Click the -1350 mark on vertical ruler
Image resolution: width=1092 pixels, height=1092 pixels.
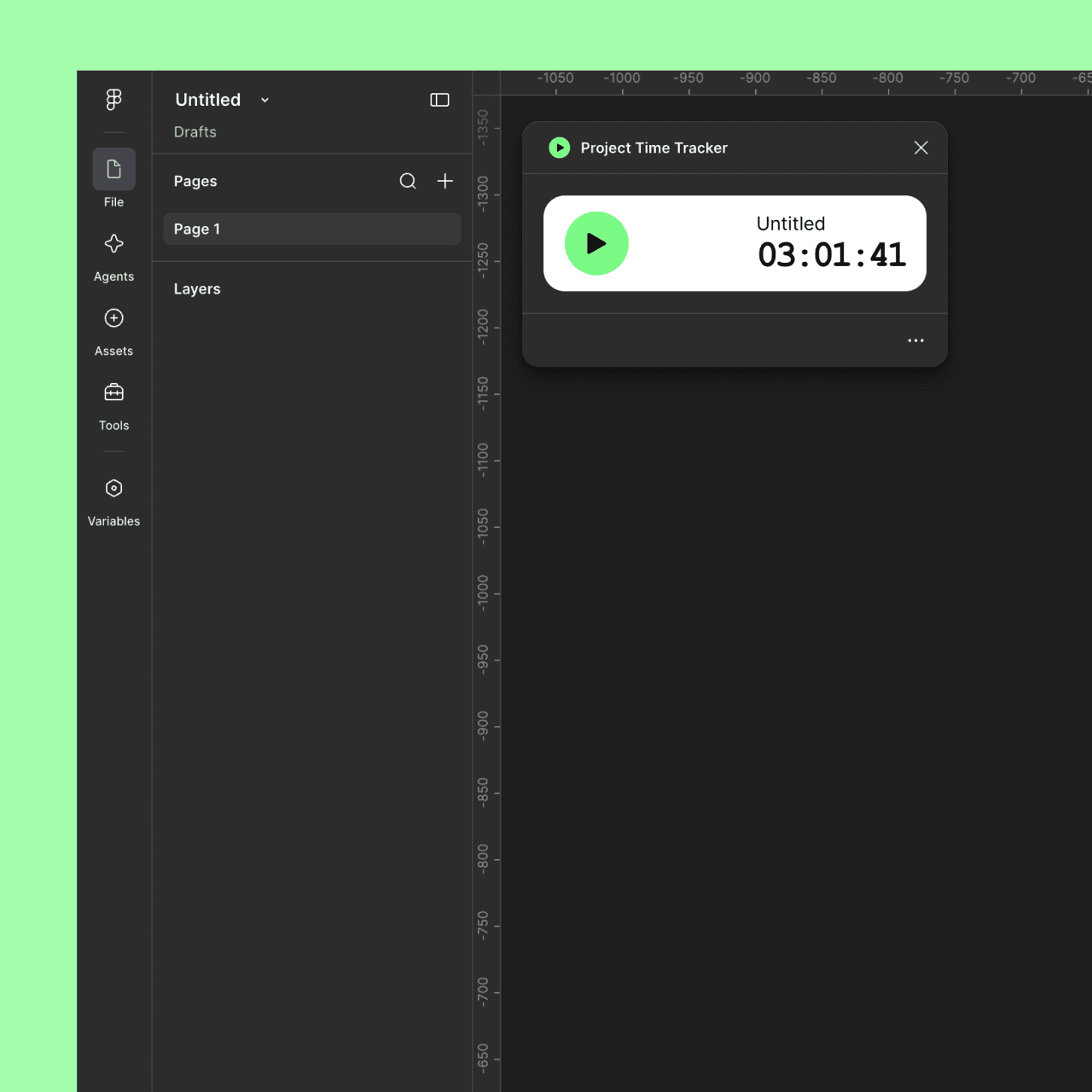tap(483, 128)
